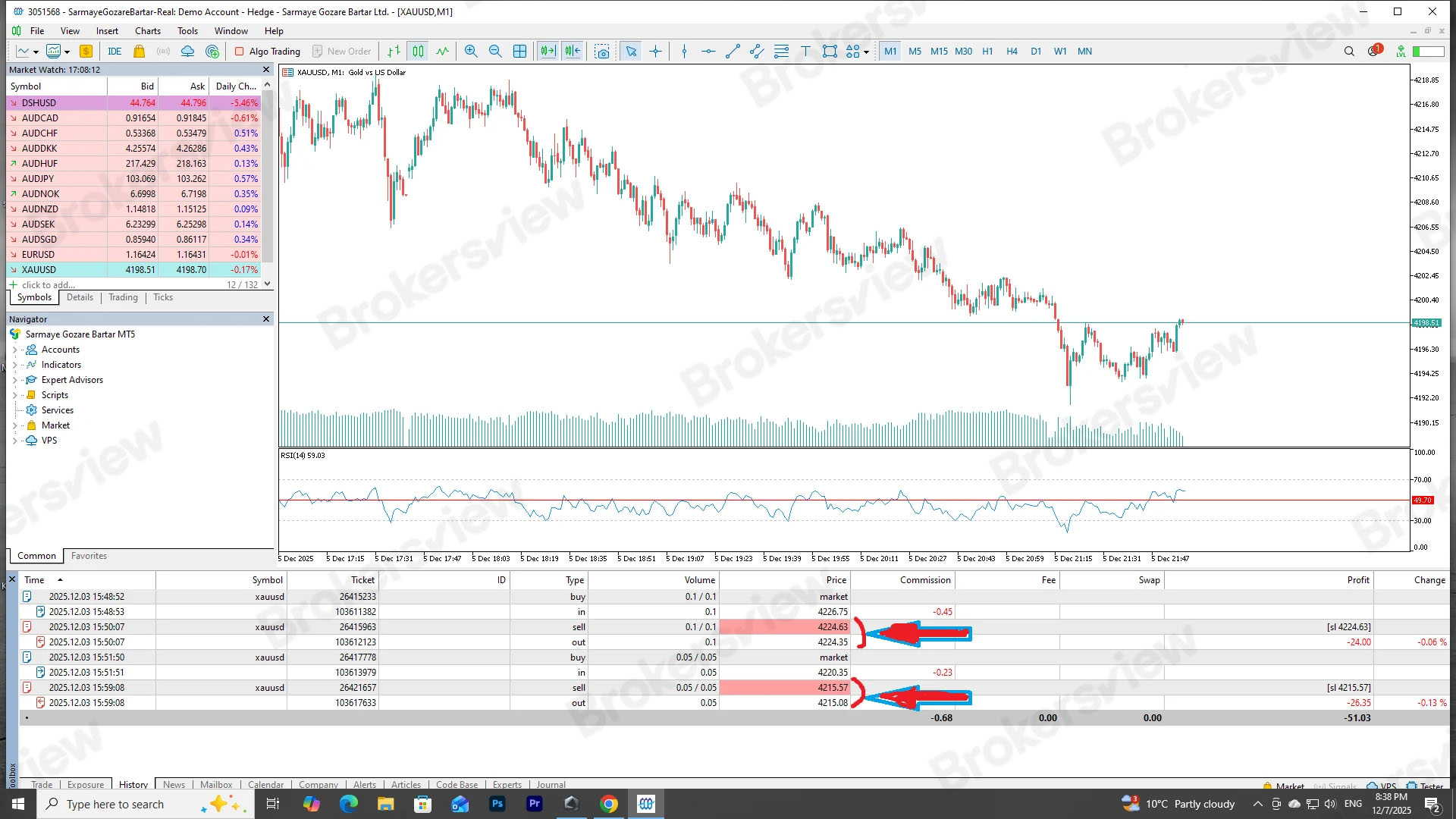
Task: Switch chart to candlestick view
Action: click(418, 52)
